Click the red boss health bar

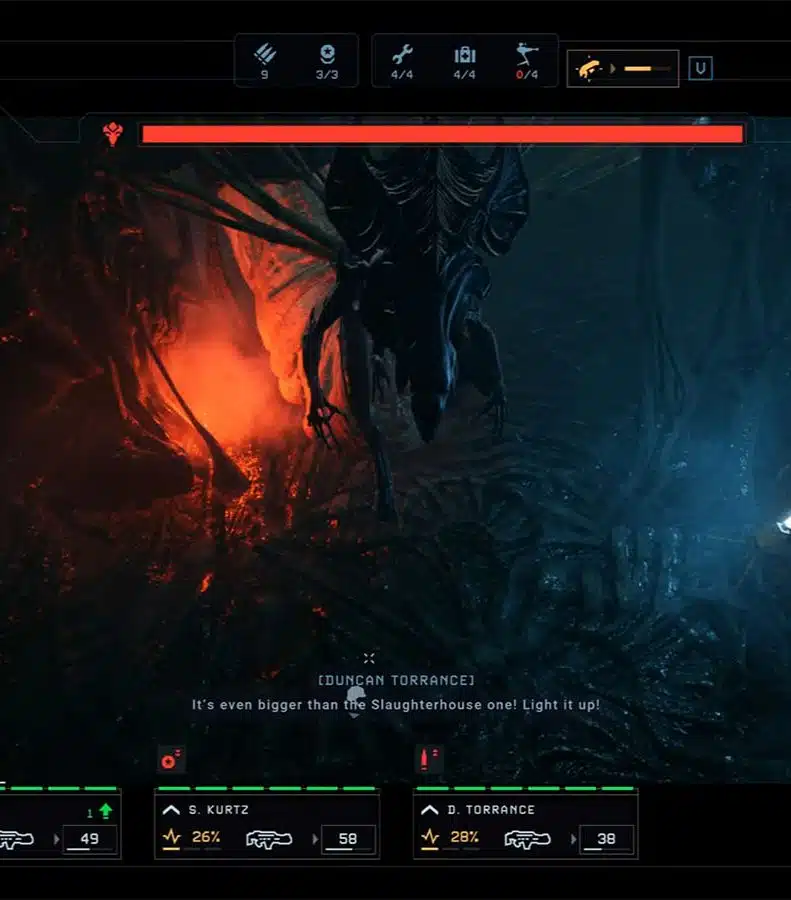pyautogui.click(x=442, y=134)
